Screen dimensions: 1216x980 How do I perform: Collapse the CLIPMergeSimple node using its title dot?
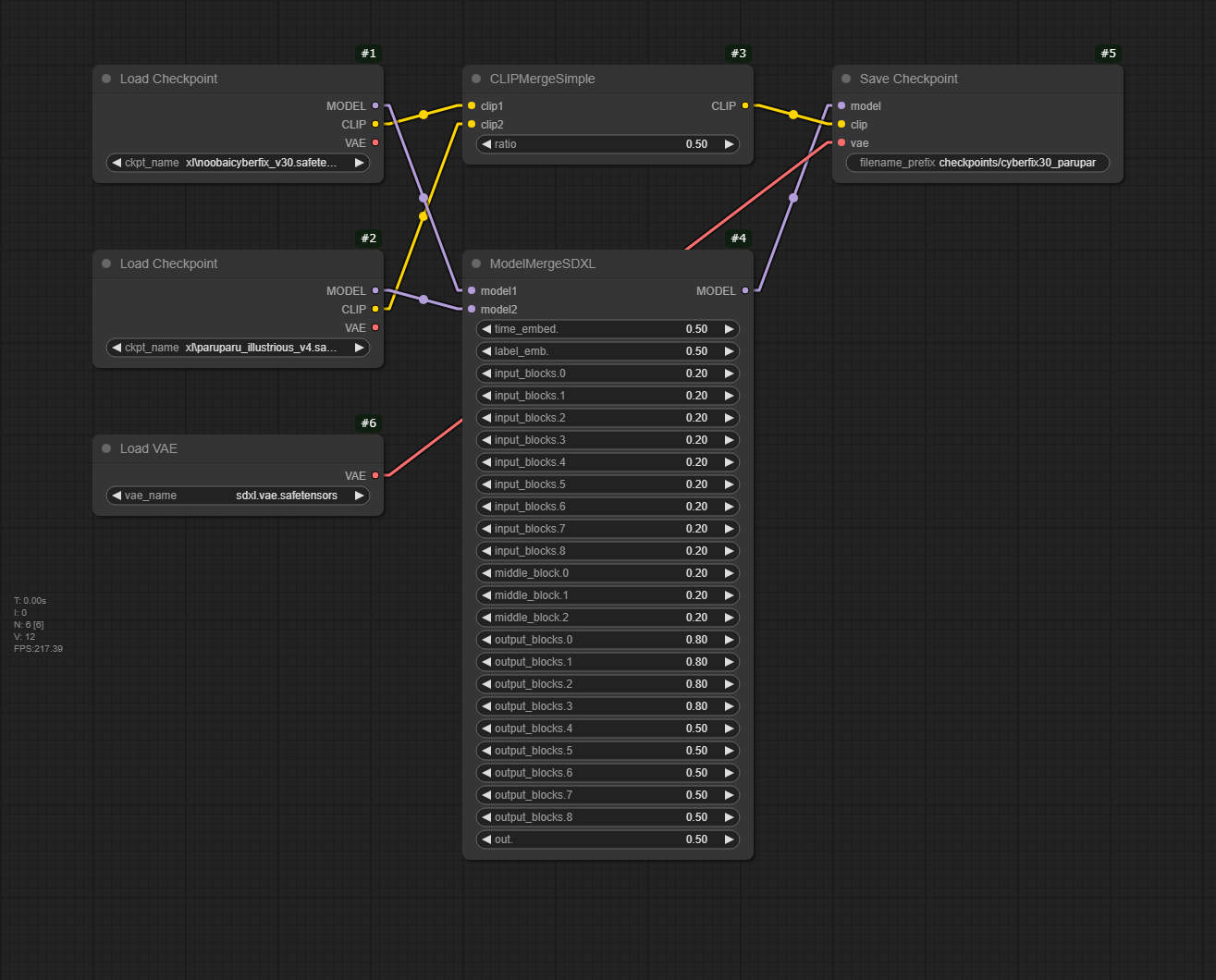coord(476,80)
